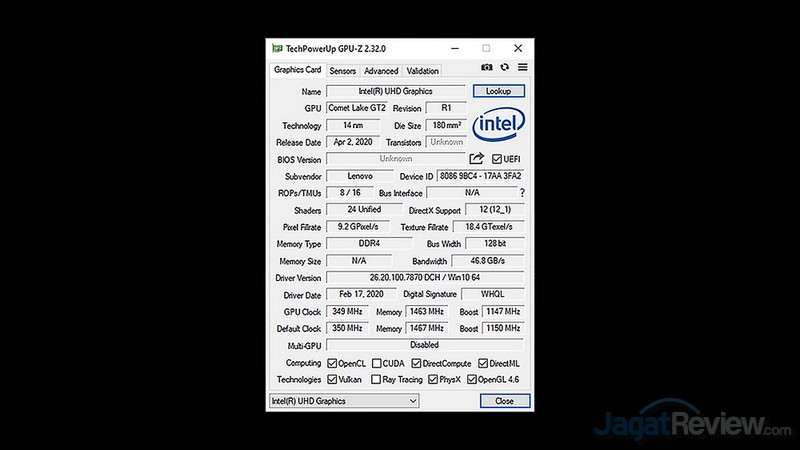
Task: Toggle the OpenCL checkbox
Action: click(333, 363)
